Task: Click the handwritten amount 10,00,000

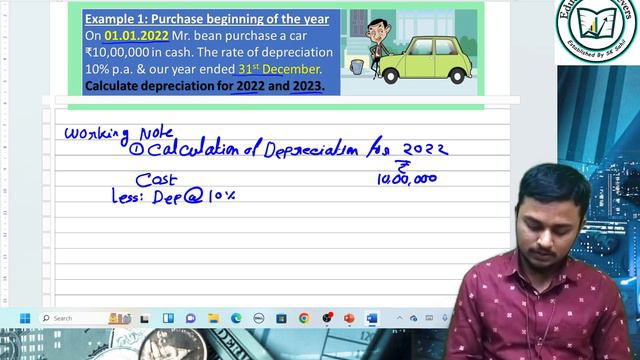Action: tap(407, 178)
